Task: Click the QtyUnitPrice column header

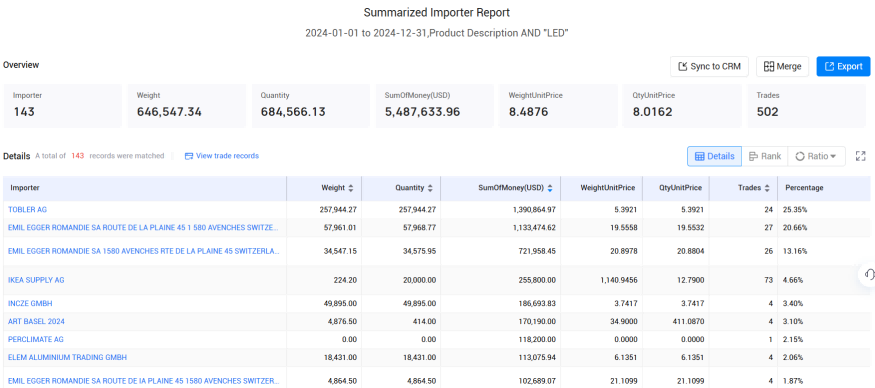Action: [676, 188]
